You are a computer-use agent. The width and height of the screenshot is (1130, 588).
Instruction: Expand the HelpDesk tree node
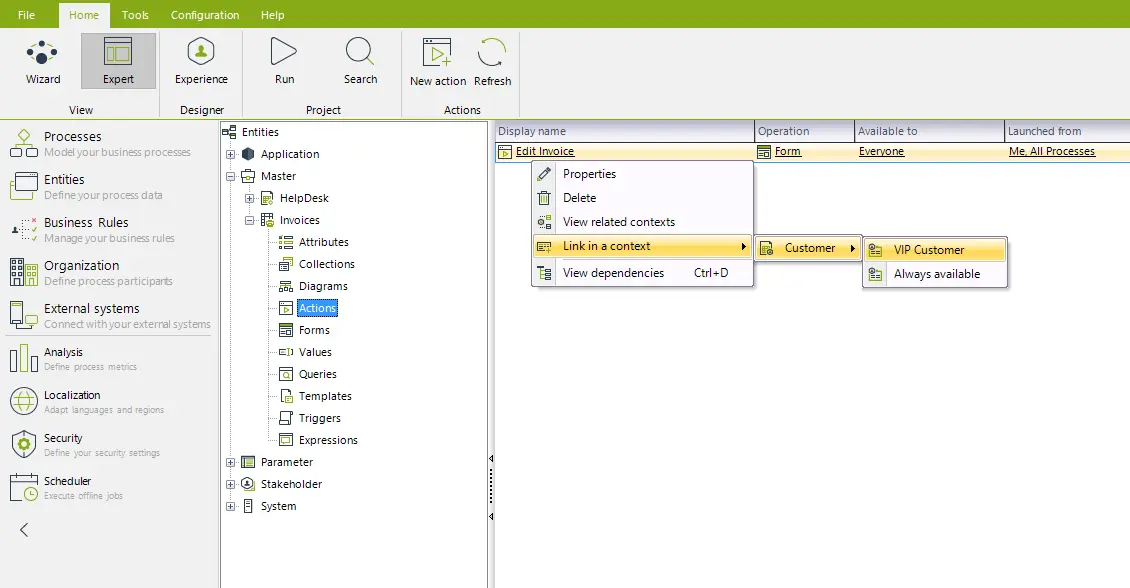[249, 198]
